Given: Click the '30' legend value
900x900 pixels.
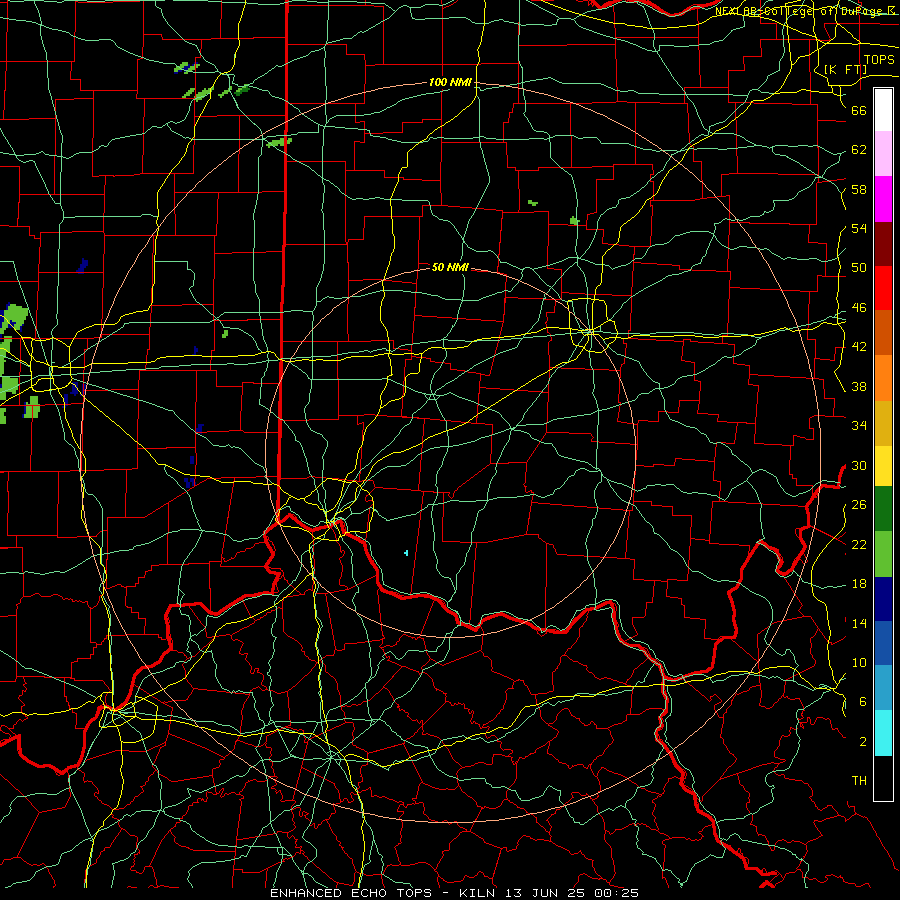Looking at the screenshot, I should [859, 465].
